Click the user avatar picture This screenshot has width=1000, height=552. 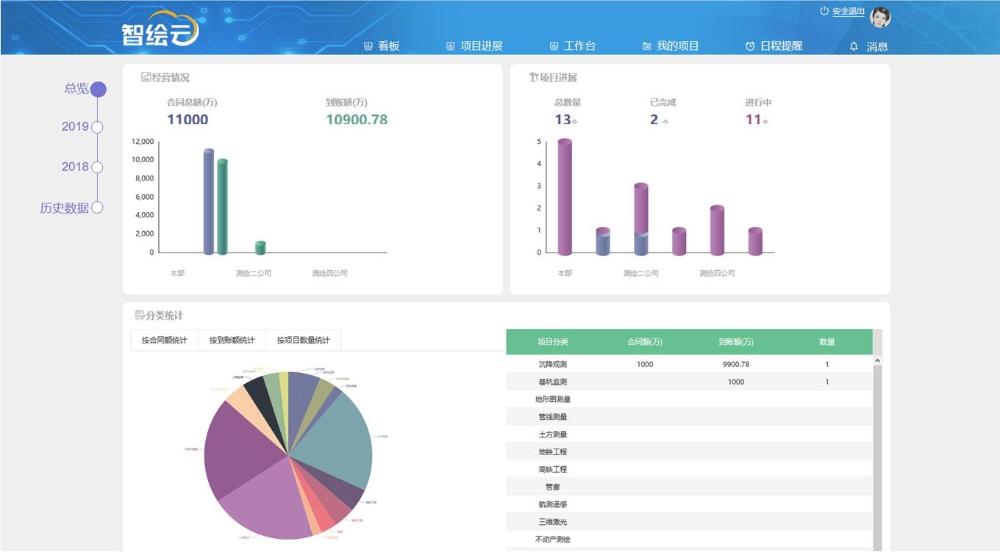point(880,17)
